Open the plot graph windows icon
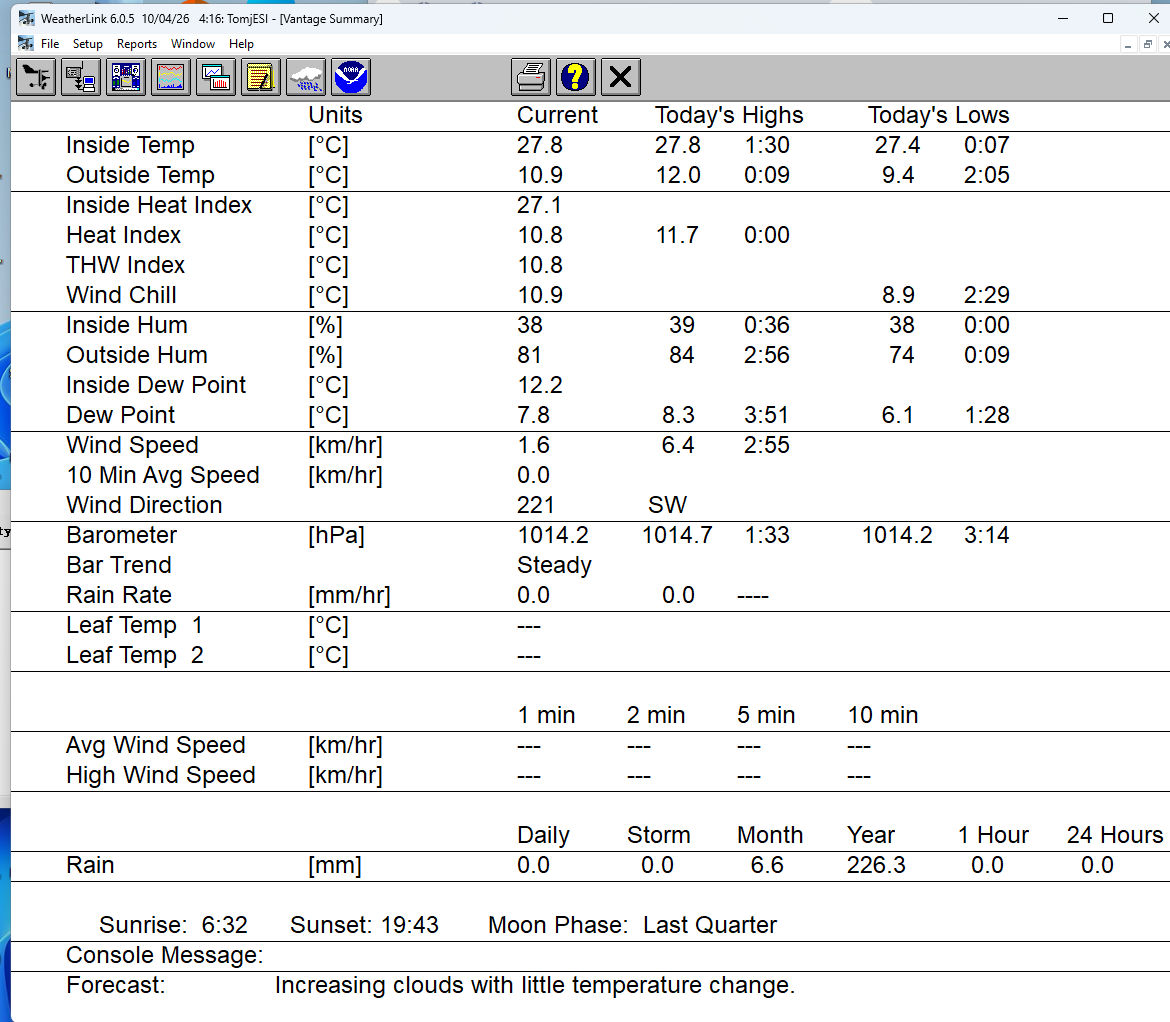 [216, 77]
